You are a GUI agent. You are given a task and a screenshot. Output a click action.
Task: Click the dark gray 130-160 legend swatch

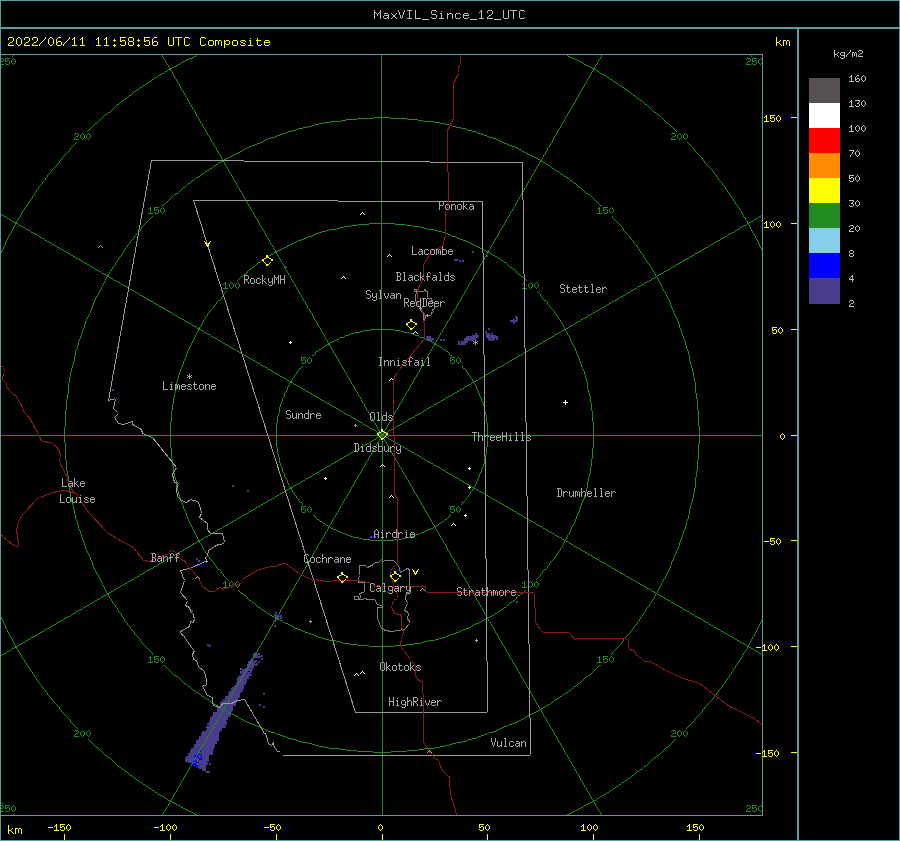tap(824, 91)
